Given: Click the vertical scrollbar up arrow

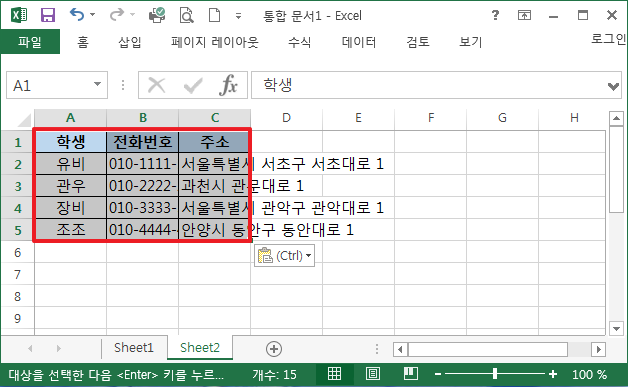Looking at the screenshot, I should tap(616, 118).
